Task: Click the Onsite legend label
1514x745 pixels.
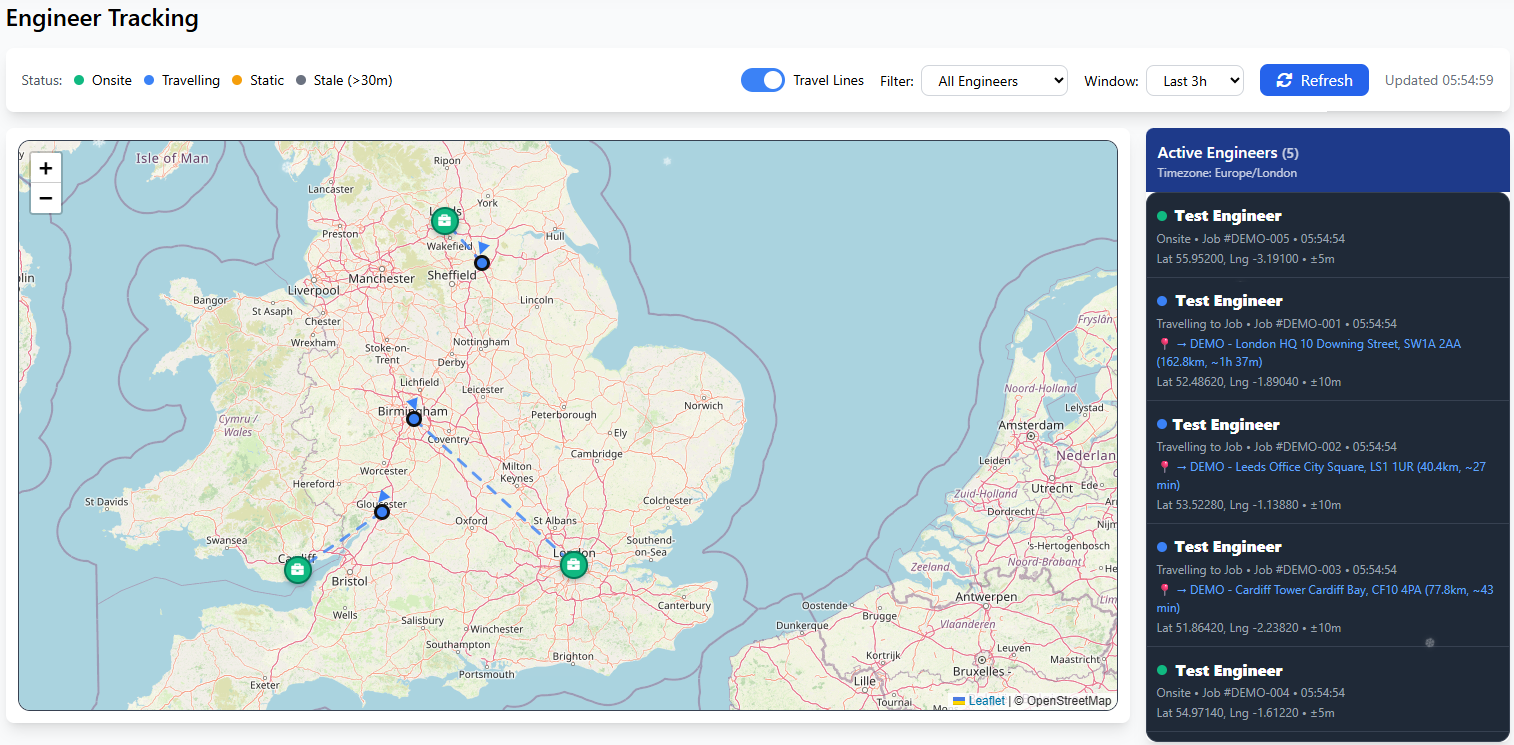Action: pyautogui.click(x=112, y=81)
